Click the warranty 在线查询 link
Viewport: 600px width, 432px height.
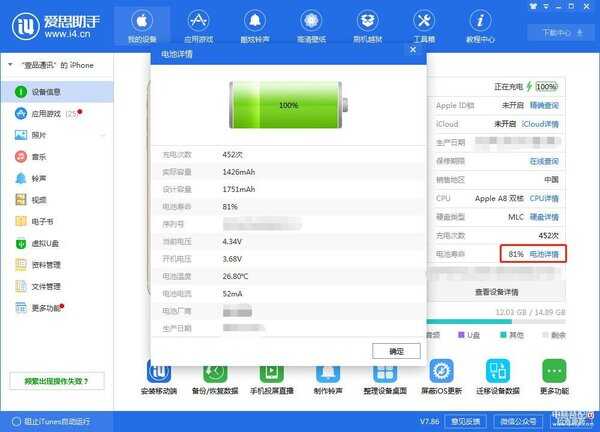[x=544, y=161]
